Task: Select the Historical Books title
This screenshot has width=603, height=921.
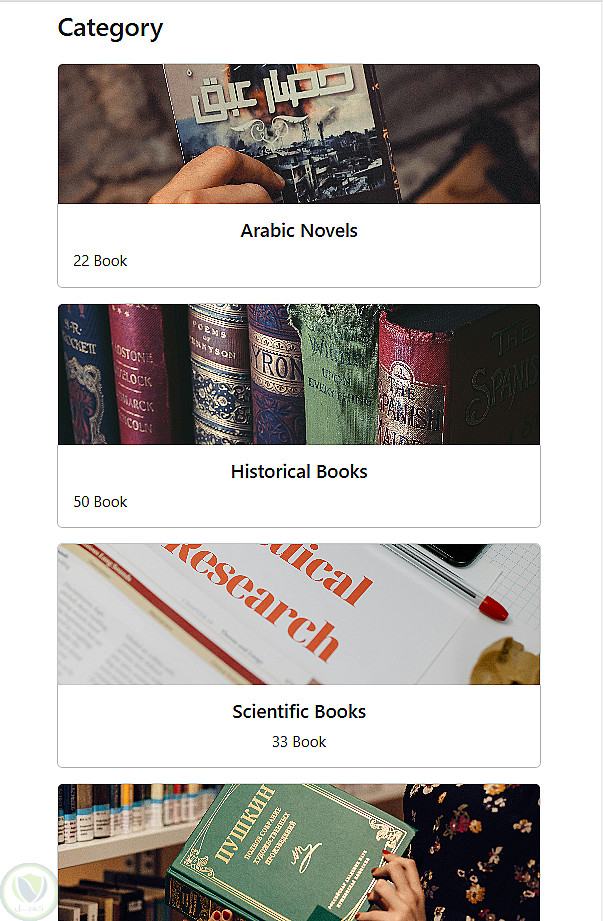Action: point(299,471)
